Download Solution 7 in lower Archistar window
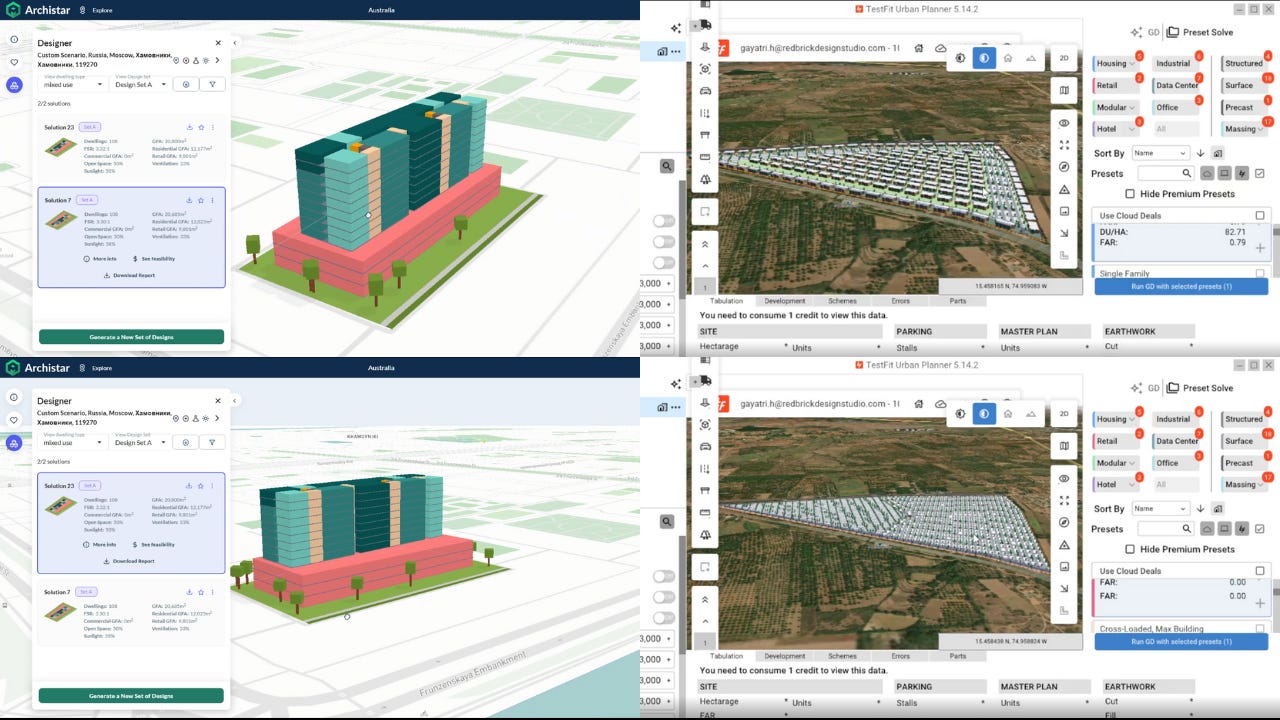The image size is (1280, 720). tap(189, 592)
